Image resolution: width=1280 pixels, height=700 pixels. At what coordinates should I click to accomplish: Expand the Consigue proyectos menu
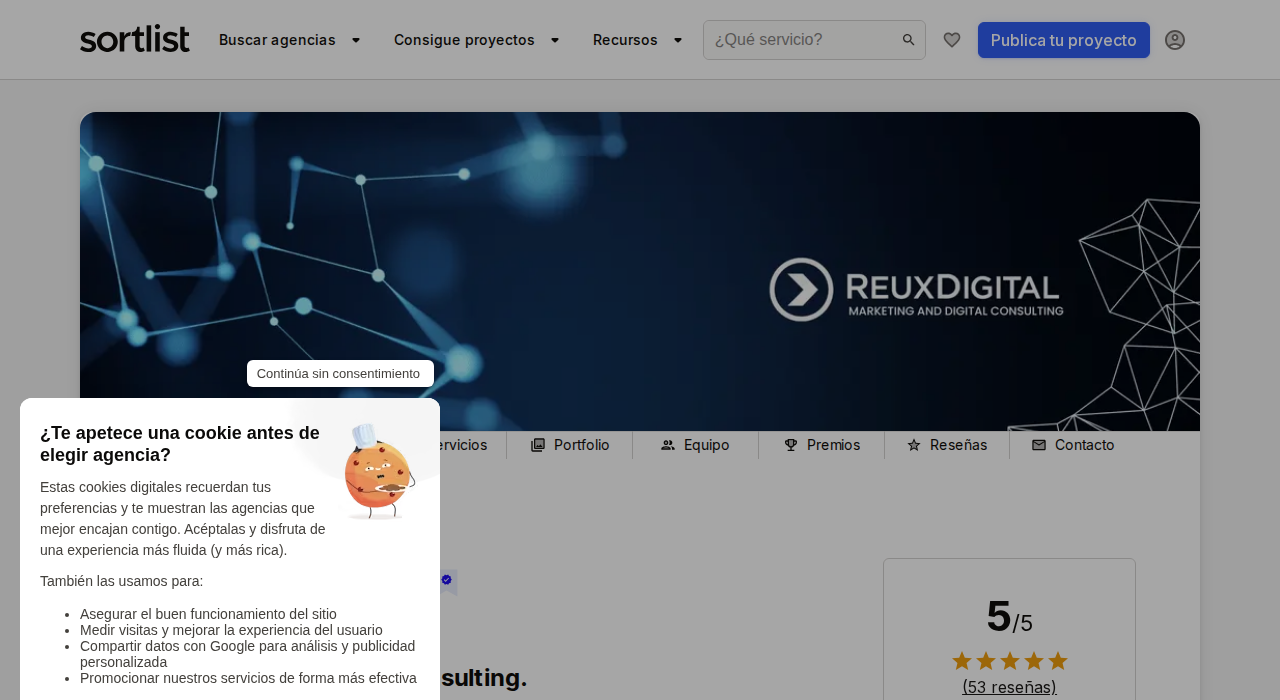(x=477, y=40)
